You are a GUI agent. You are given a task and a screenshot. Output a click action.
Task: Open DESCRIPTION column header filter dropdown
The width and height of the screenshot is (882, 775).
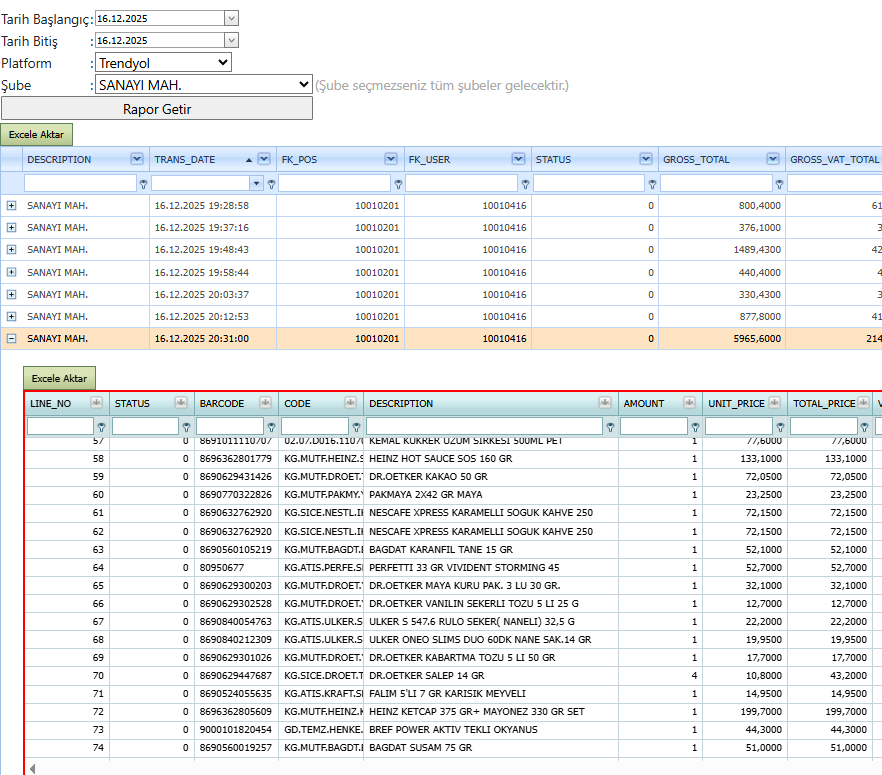(137, 159)
